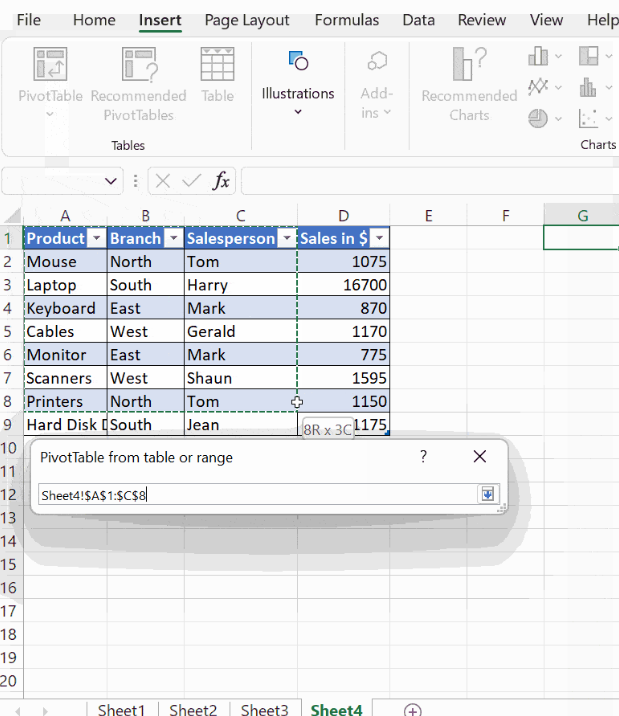Expand the Branch column filter dropdown

coord(172,239)
